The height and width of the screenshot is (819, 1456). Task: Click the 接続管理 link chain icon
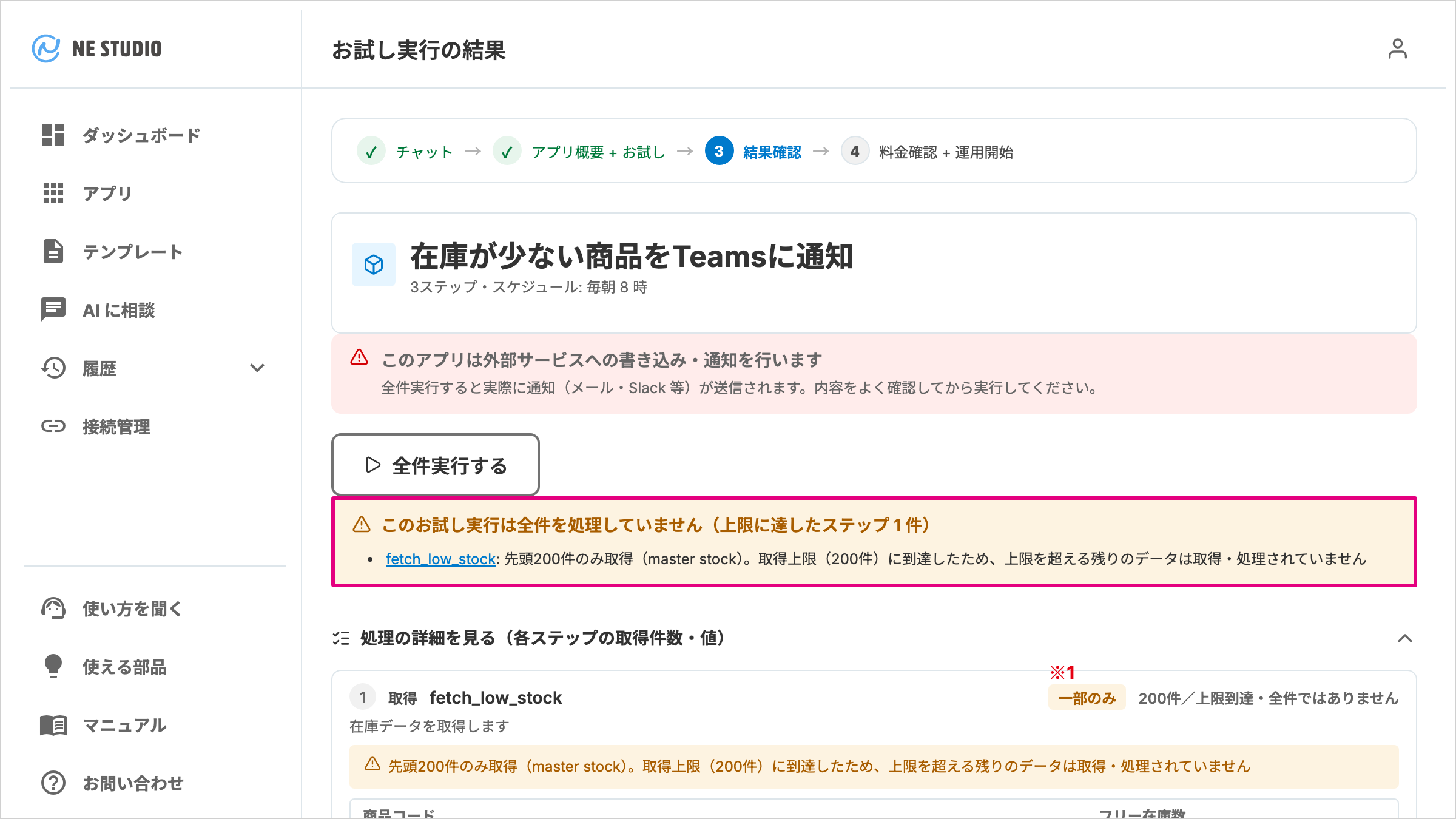pos(53,426)
